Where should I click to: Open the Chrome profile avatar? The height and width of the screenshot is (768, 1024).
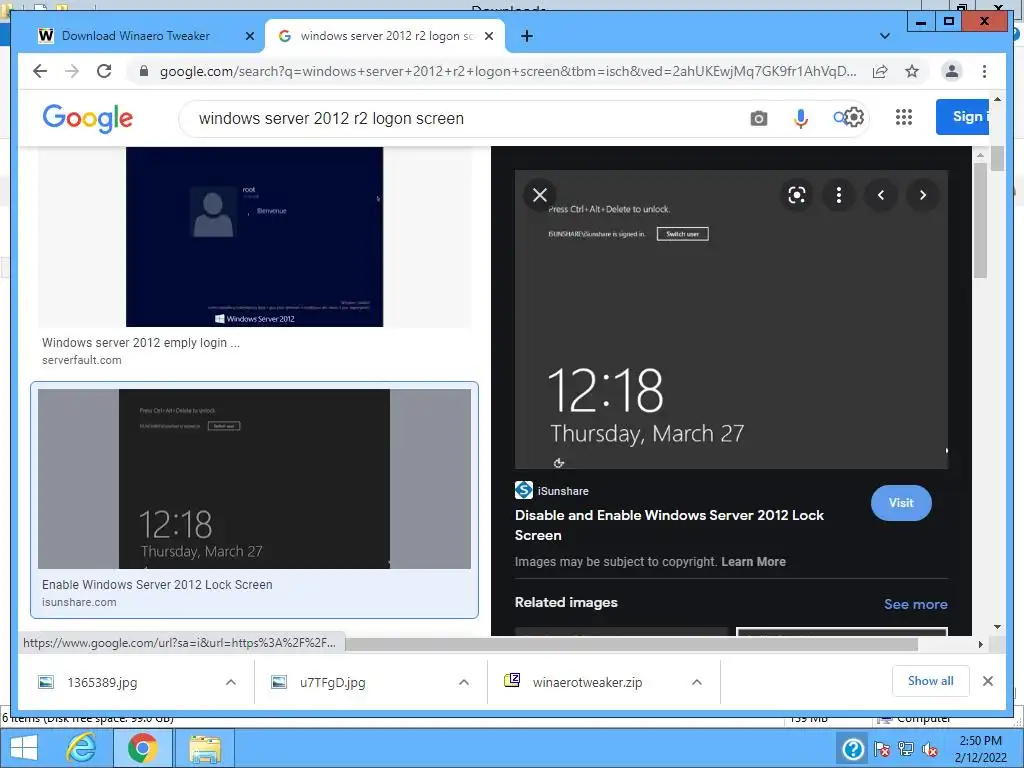(x=952, y=71)
